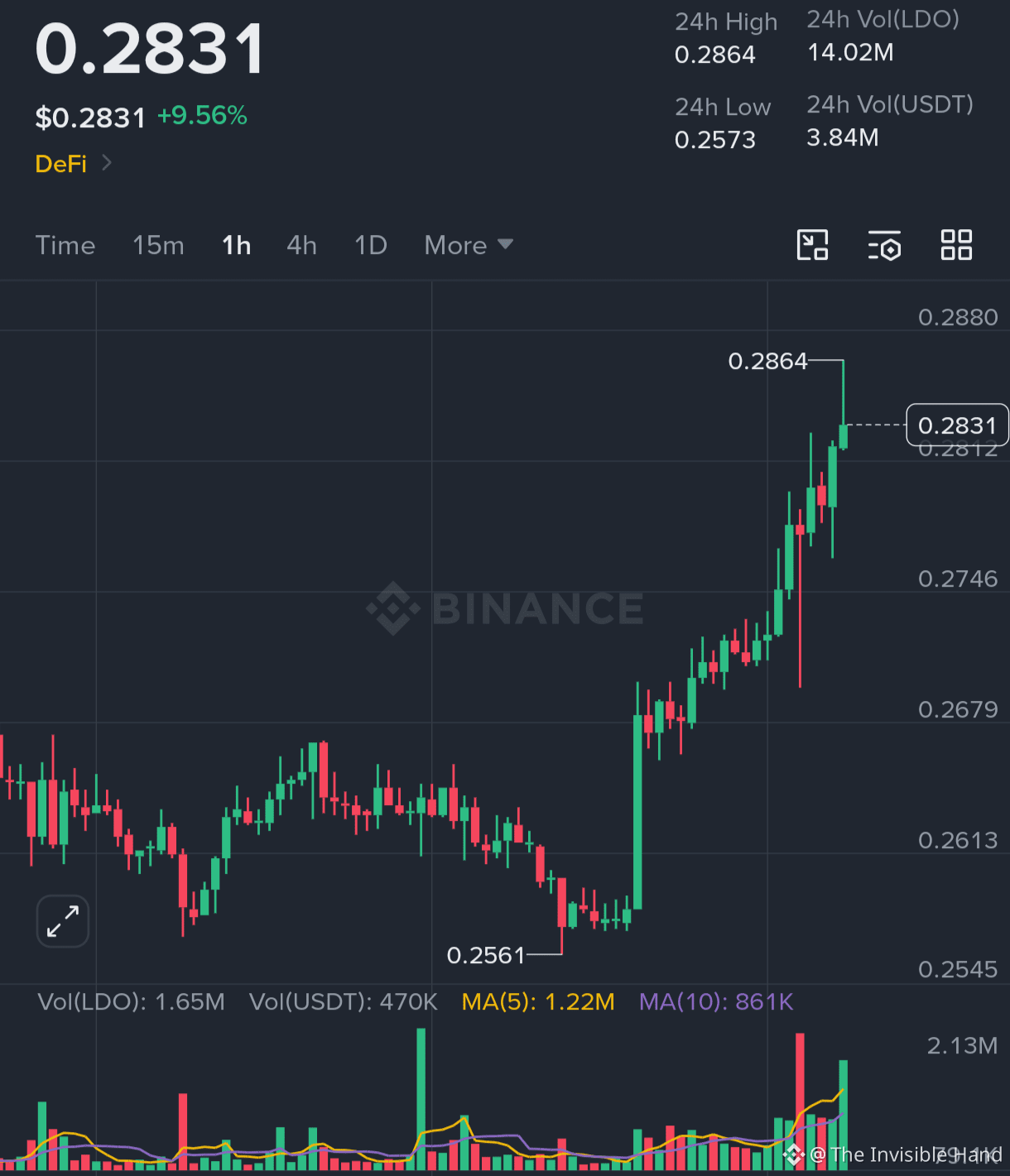Click the 24h High label
This screenshot has height=1176, width=1010.
(x=726, y=22)
